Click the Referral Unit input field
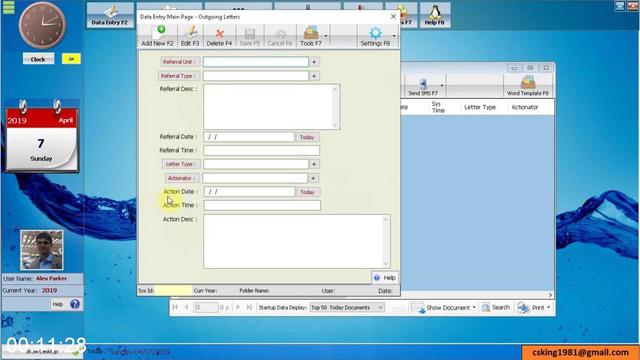640x360 pixels. (x=256, y=62)
